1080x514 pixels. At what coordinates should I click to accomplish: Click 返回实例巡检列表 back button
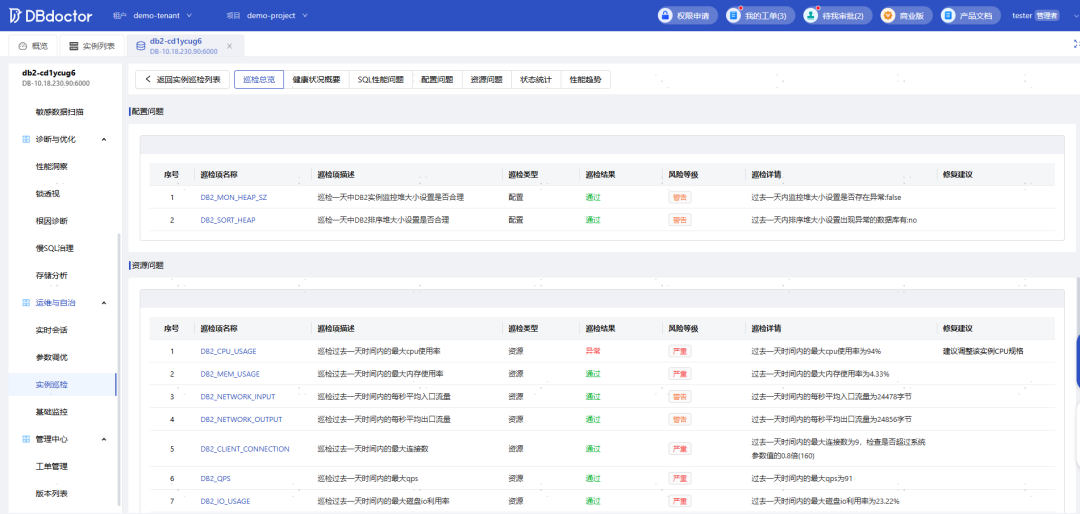(183, 80)
